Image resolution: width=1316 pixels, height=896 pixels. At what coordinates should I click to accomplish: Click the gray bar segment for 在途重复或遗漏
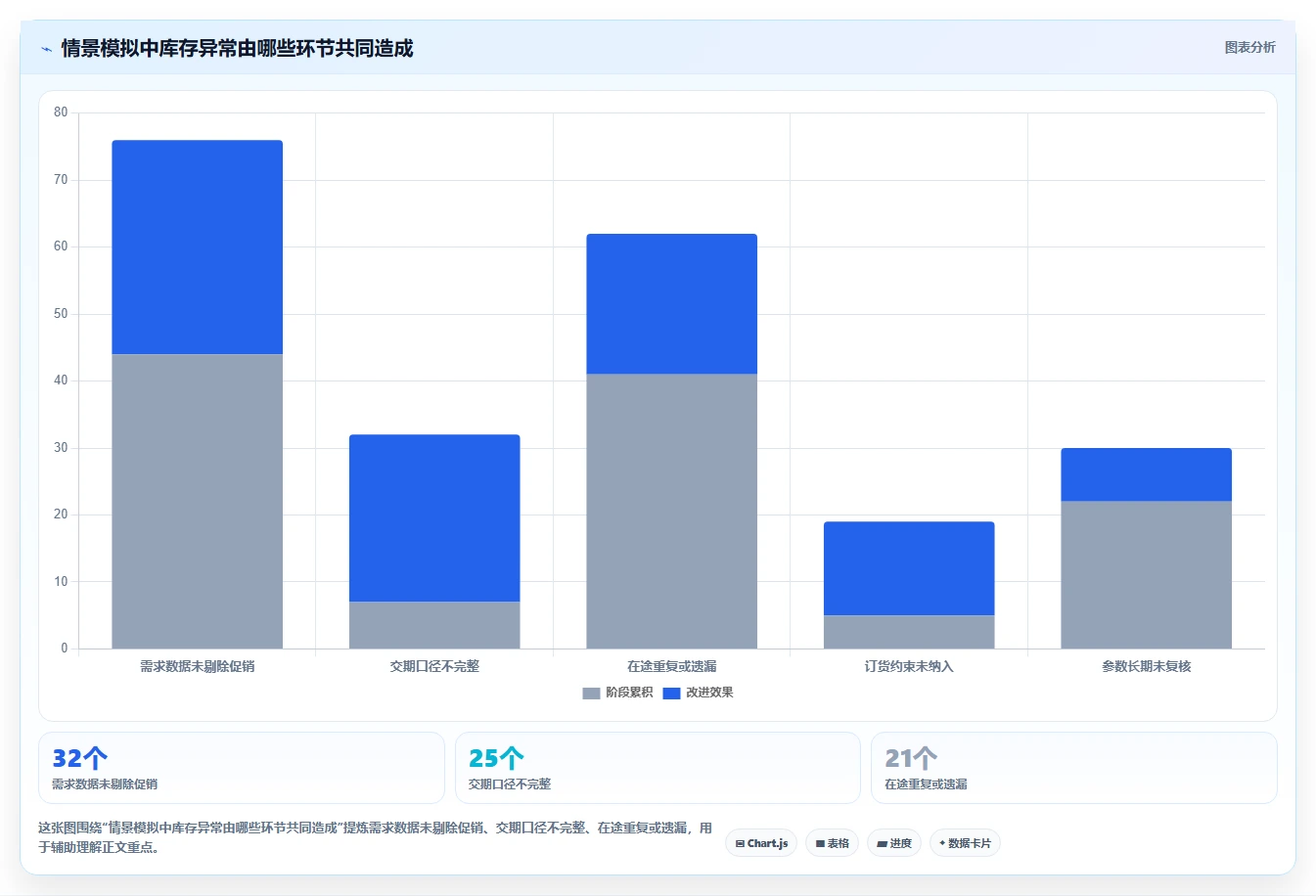click(672, 511)
